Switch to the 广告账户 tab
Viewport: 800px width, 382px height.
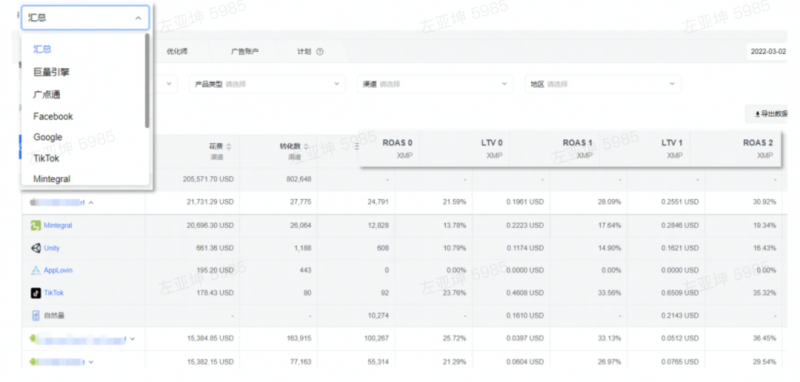pyautogui.click(x=245, y=52)
